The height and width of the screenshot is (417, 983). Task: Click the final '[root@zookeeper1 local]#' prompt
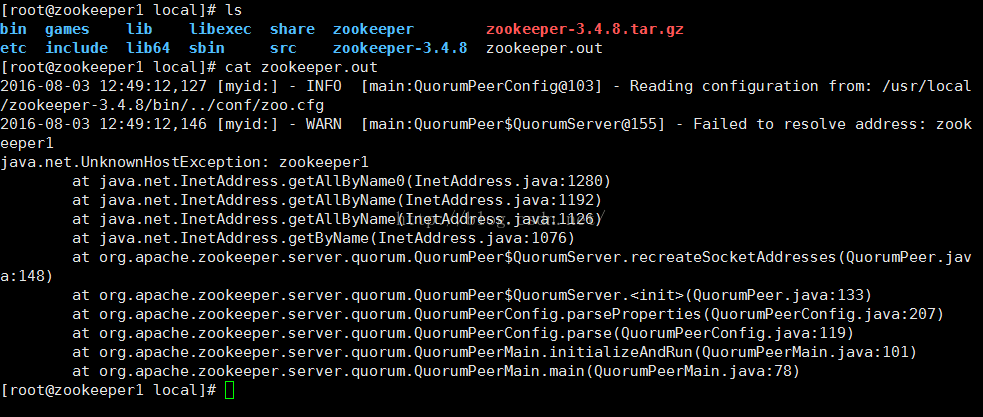tap(108, 390)
